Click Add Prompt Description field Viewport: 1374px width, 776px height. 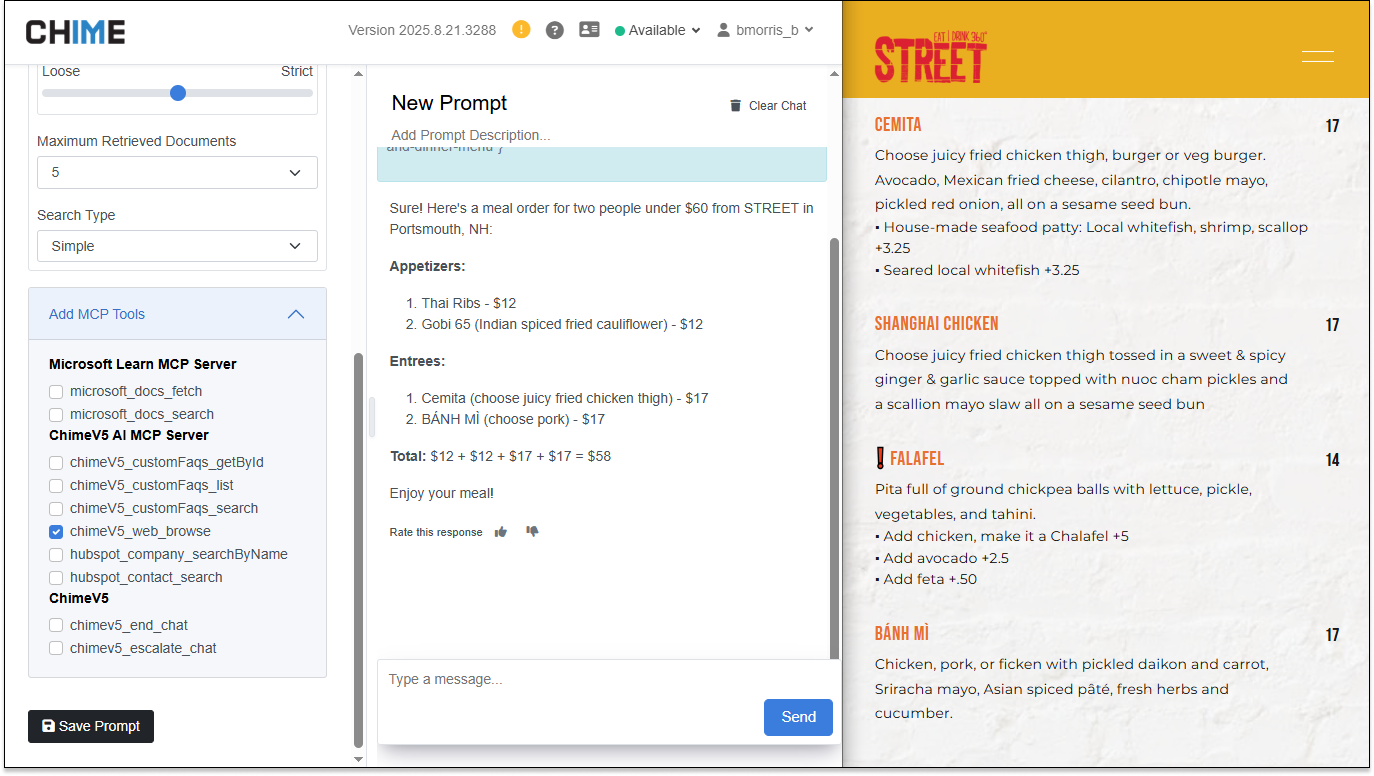[471, 135]
